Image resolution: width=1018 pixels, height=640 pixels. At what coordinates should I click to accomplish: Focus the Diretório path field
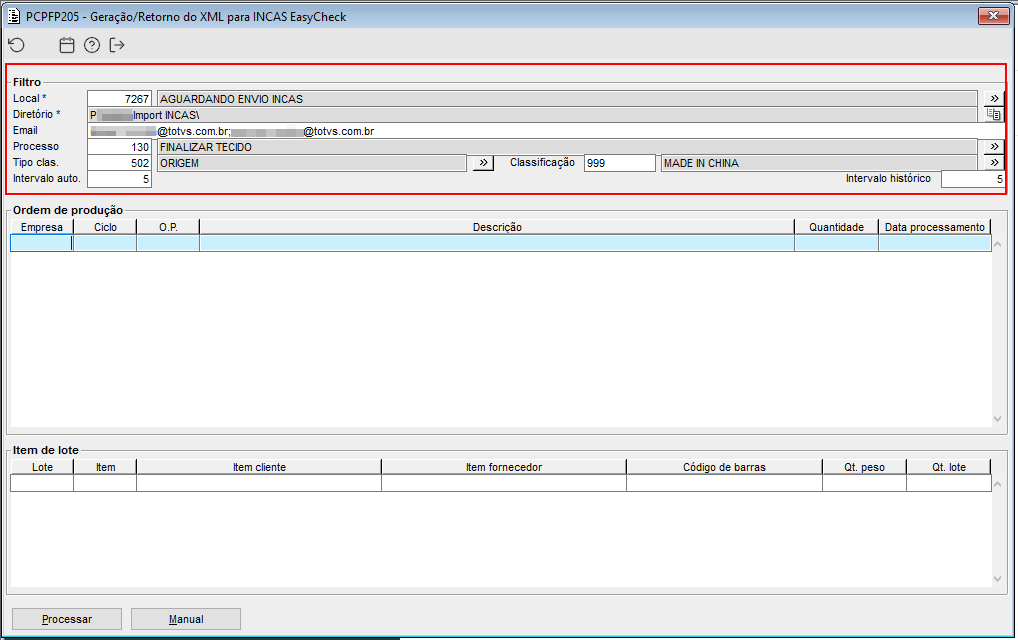click(x=532, y=115)
